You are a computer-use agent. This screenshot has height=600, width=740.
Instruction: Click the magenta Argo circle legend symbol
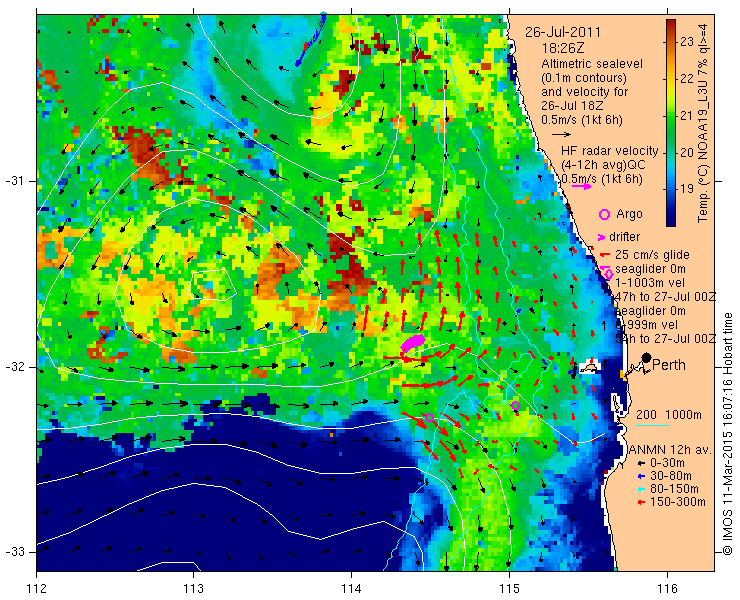tap(605, 214)
